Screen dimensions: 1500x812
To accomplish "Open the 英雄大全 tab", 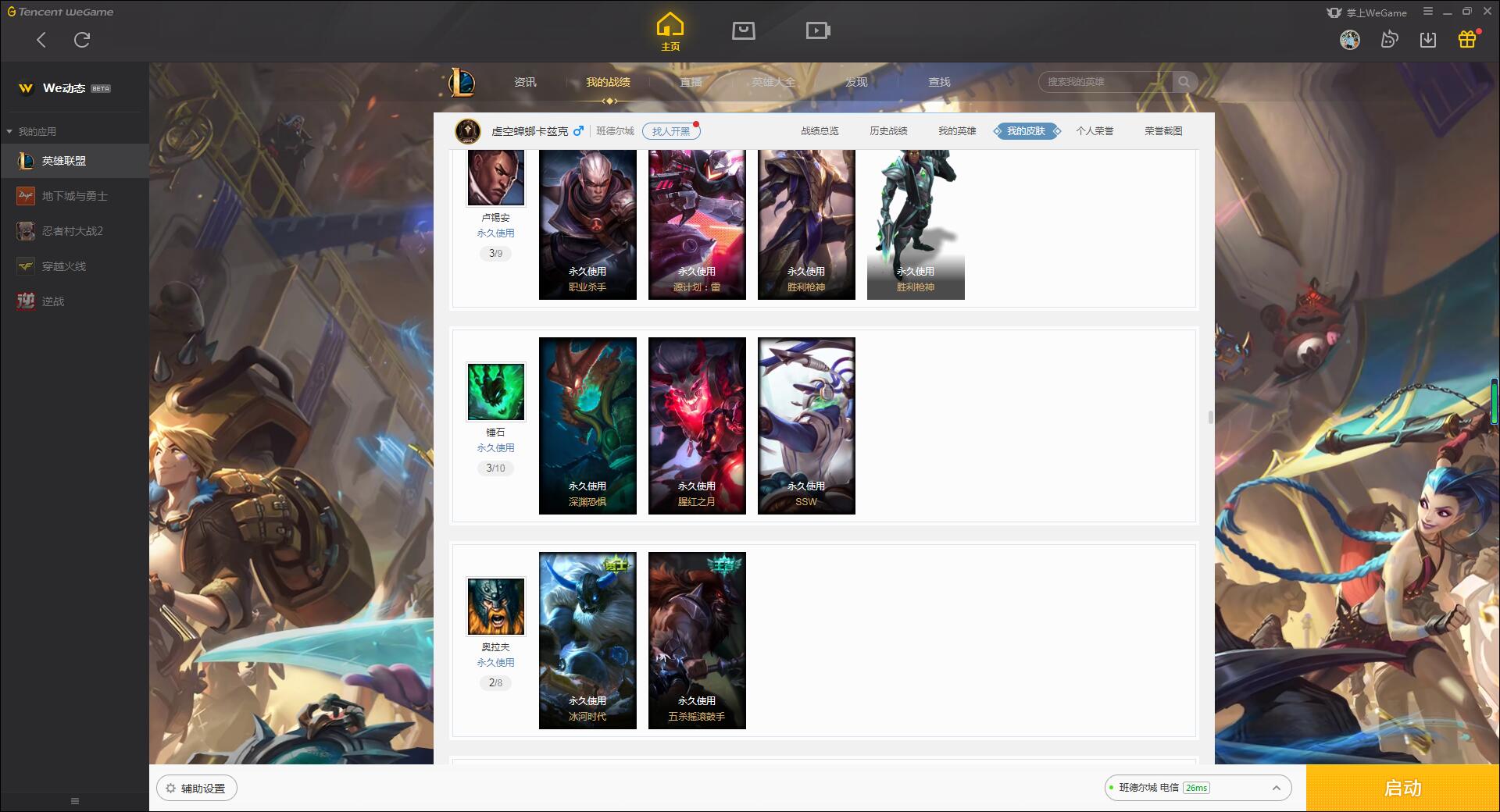I will pos(773,82).
